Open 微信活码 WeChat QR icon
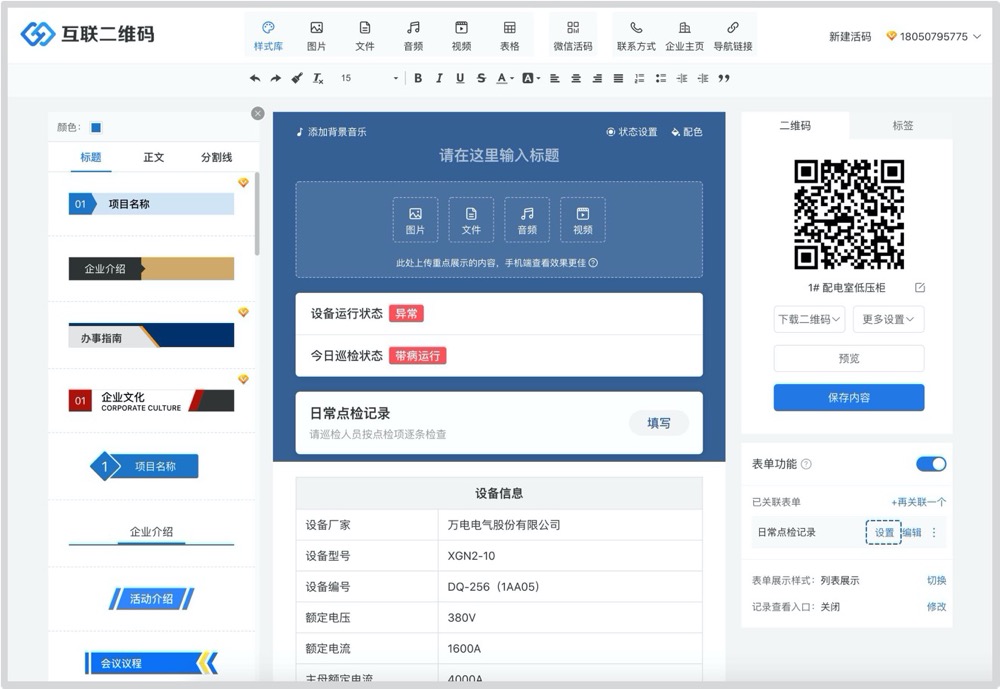The width and height of the screenshot is (1000, 689). pos(573,35)
